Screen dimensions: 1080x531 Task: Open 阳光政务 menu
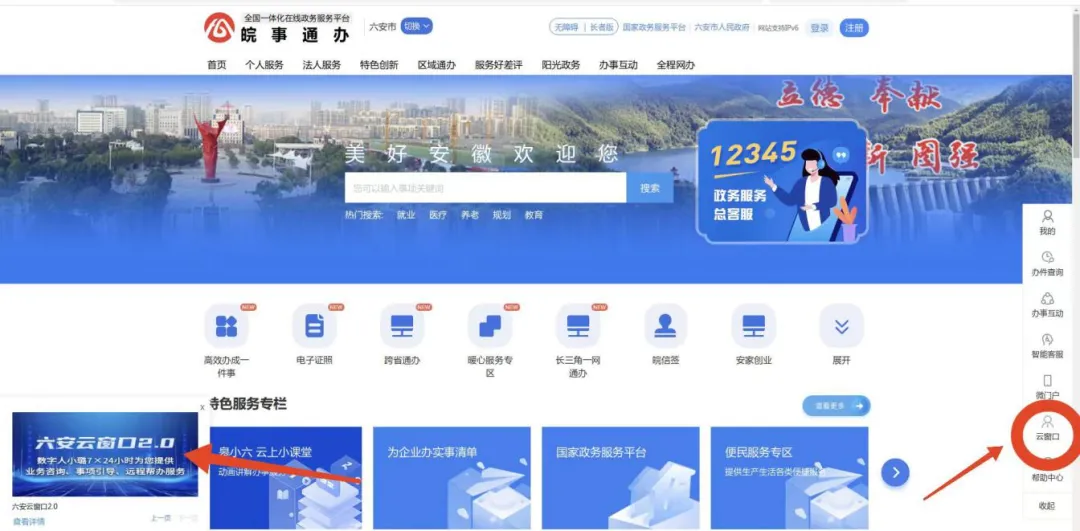coord(561,65)
